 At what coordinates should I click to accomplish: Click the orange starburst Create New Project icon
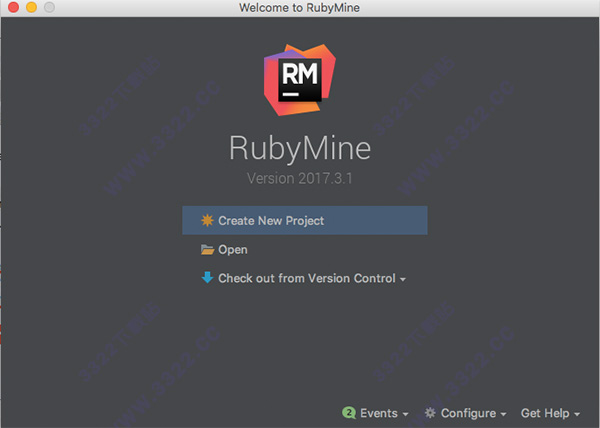pos(207,220)
